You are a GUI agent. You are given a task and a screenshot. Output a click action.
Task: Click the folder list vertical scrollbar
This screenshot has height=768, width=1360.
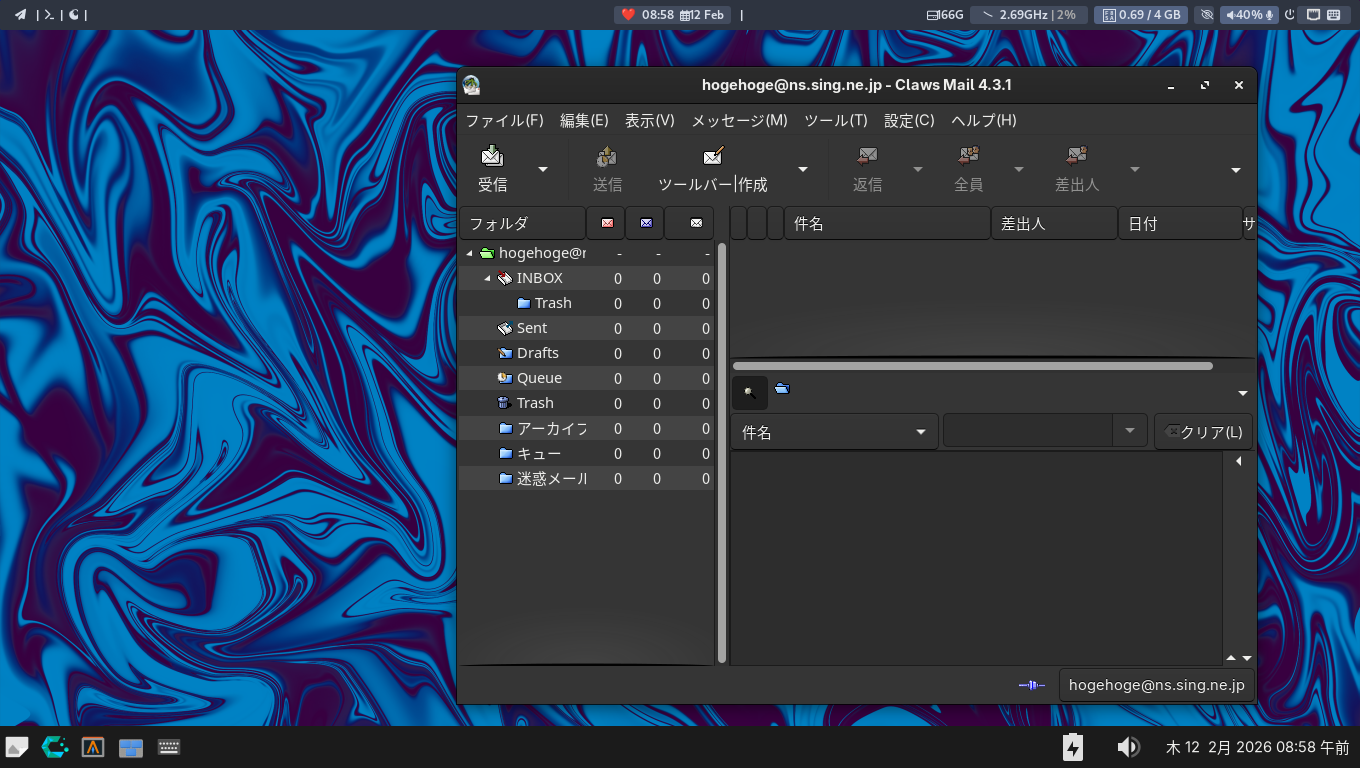point(722,452)
